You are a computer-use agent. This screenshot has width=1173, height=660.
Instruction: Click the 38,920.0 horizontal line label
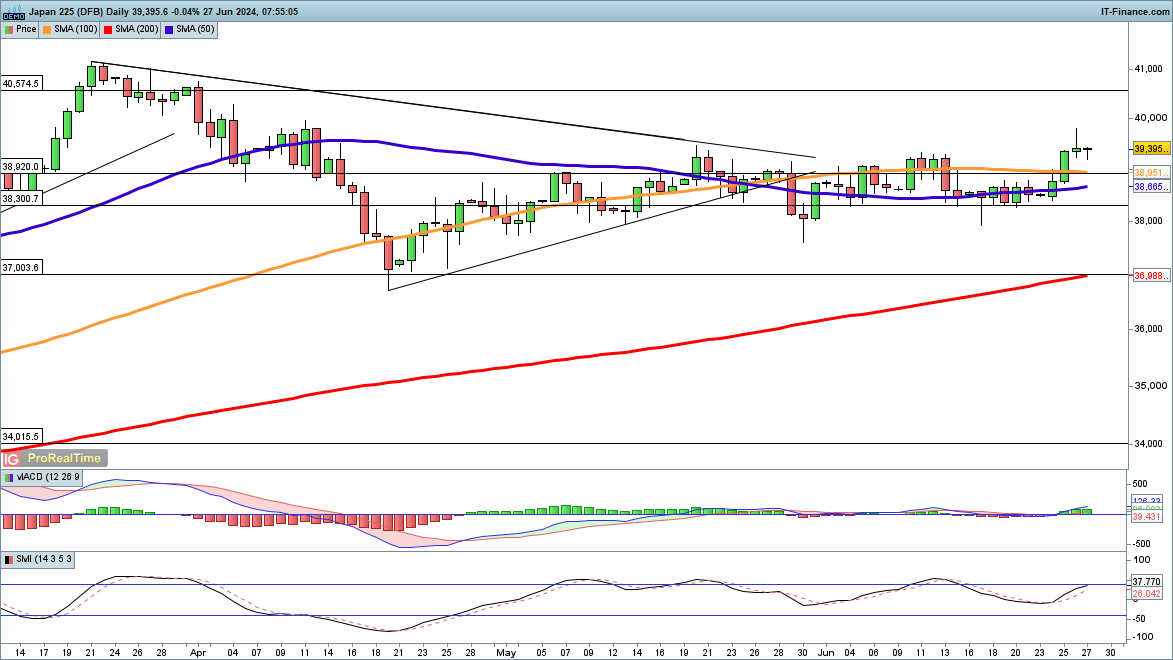(x=21, y=167)
